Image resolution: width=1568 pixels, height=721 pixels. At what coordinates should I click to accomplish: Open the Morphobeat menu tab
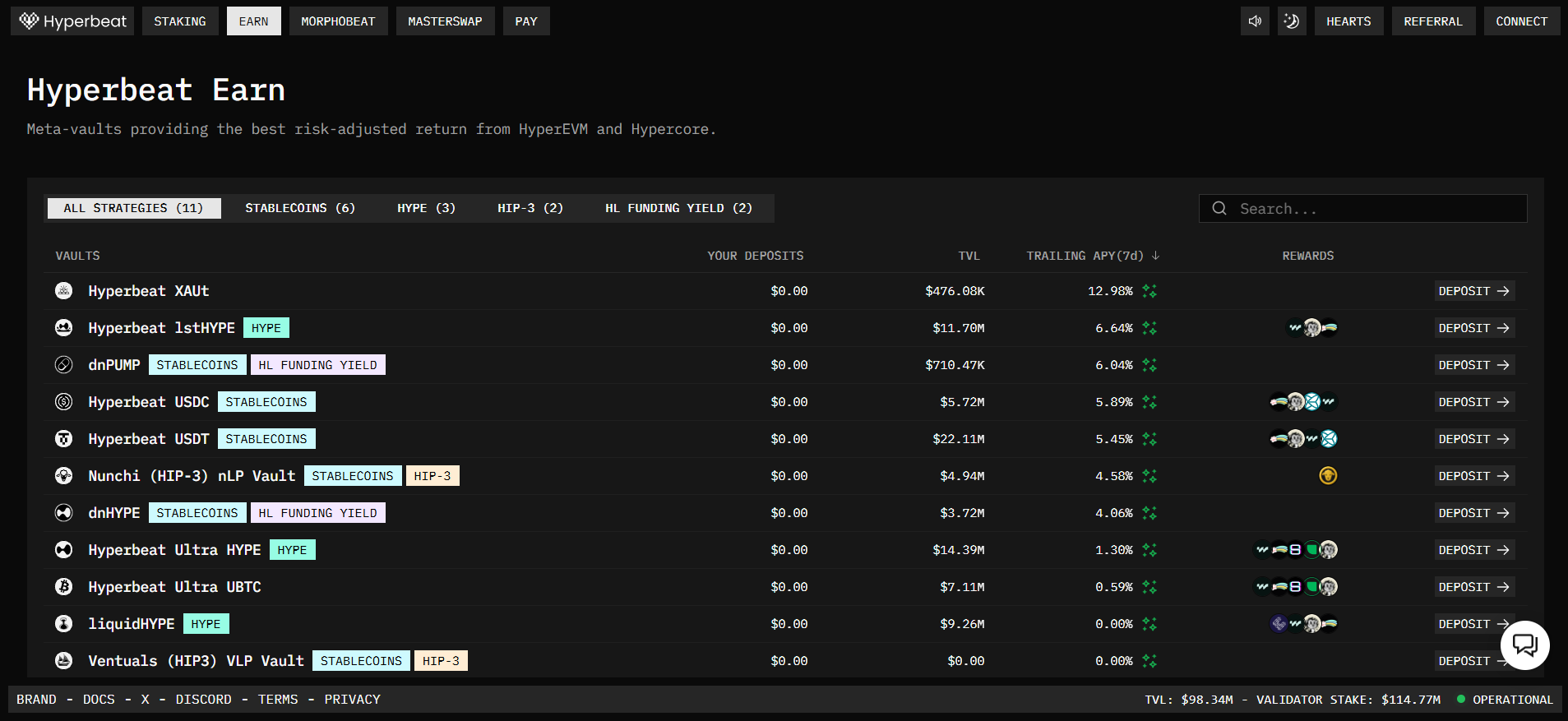pyautogui.click(x=338, y=21)
